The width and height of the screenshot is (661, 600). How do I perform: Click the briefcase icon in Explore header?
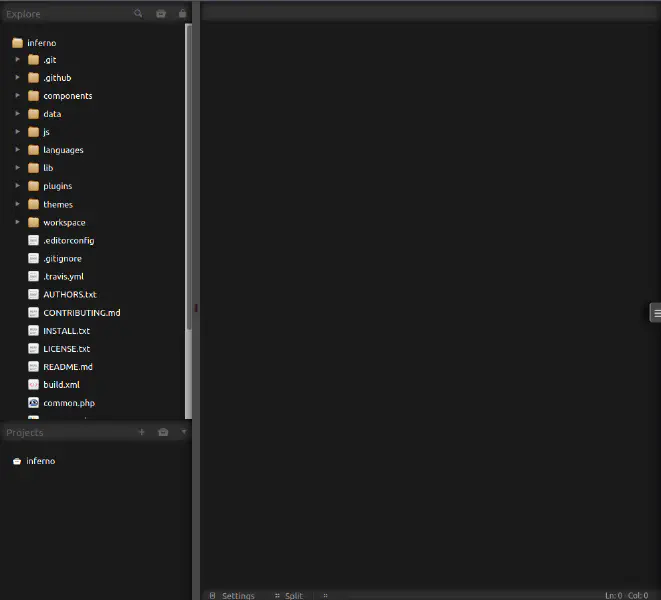[x=161, y=14]
